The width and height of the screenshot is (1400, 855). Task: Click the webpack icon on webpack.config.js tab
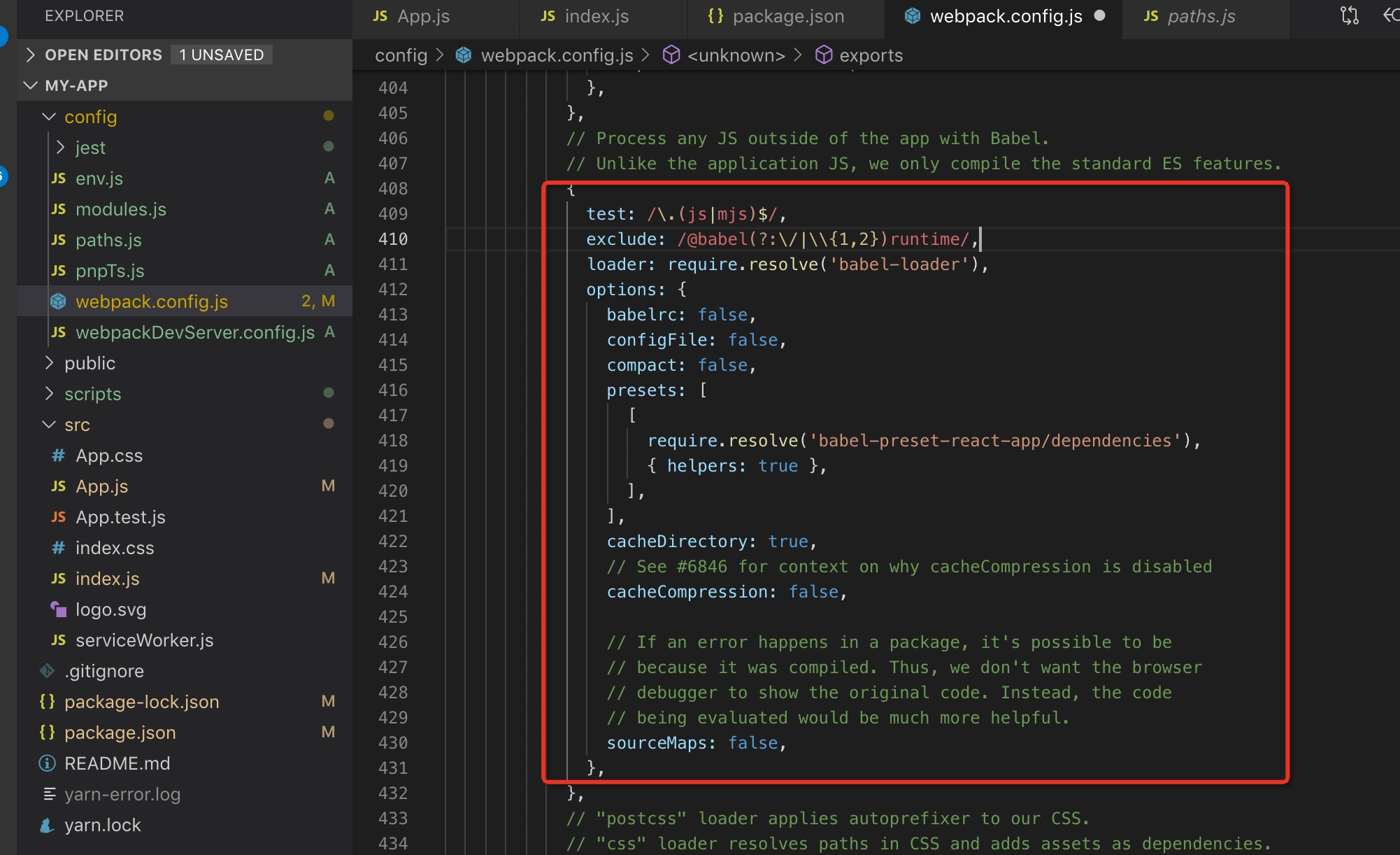click(912, 15)
